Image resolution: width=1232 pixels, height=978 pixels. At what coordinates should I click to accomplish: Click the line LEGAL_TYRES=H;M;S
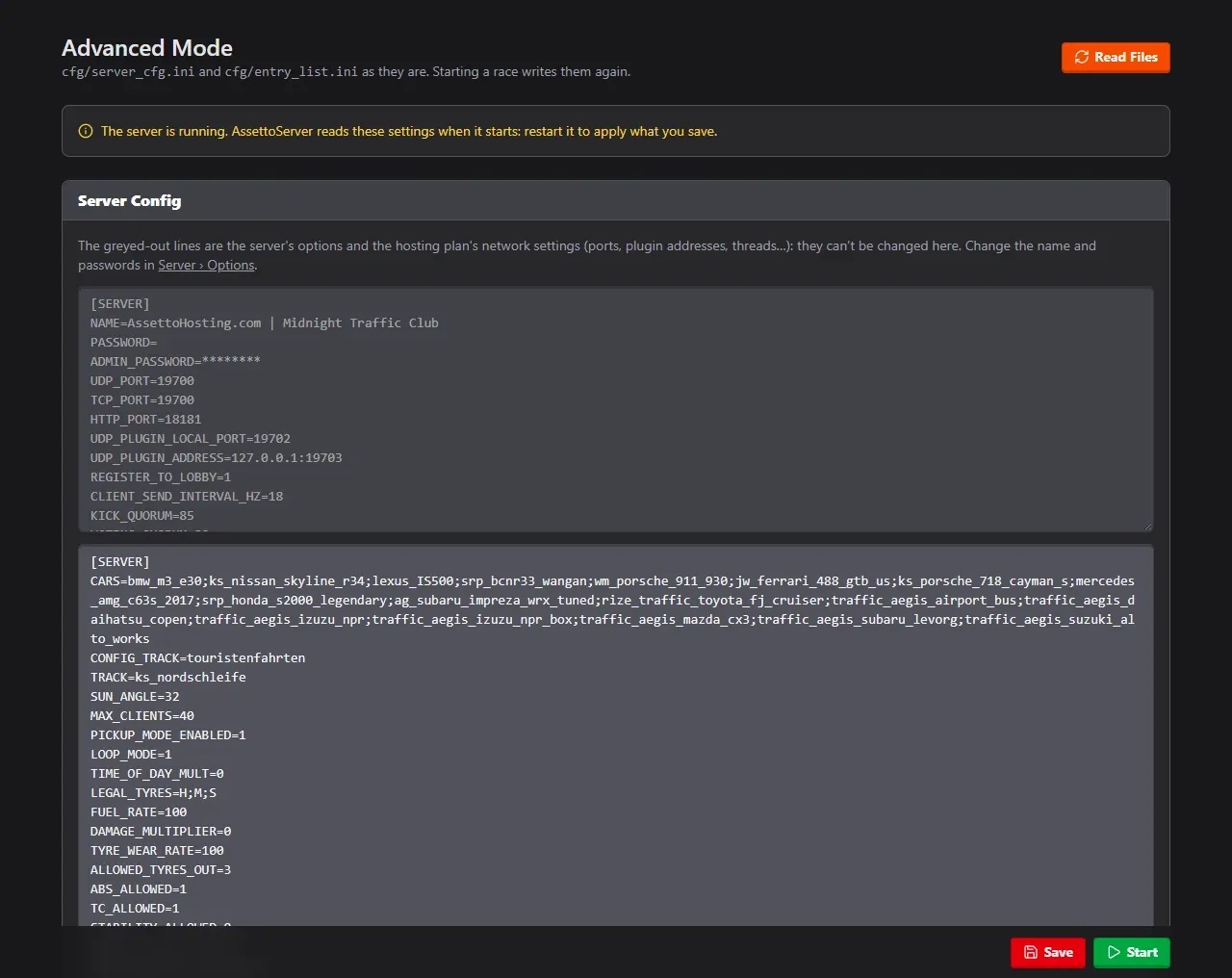153,792
